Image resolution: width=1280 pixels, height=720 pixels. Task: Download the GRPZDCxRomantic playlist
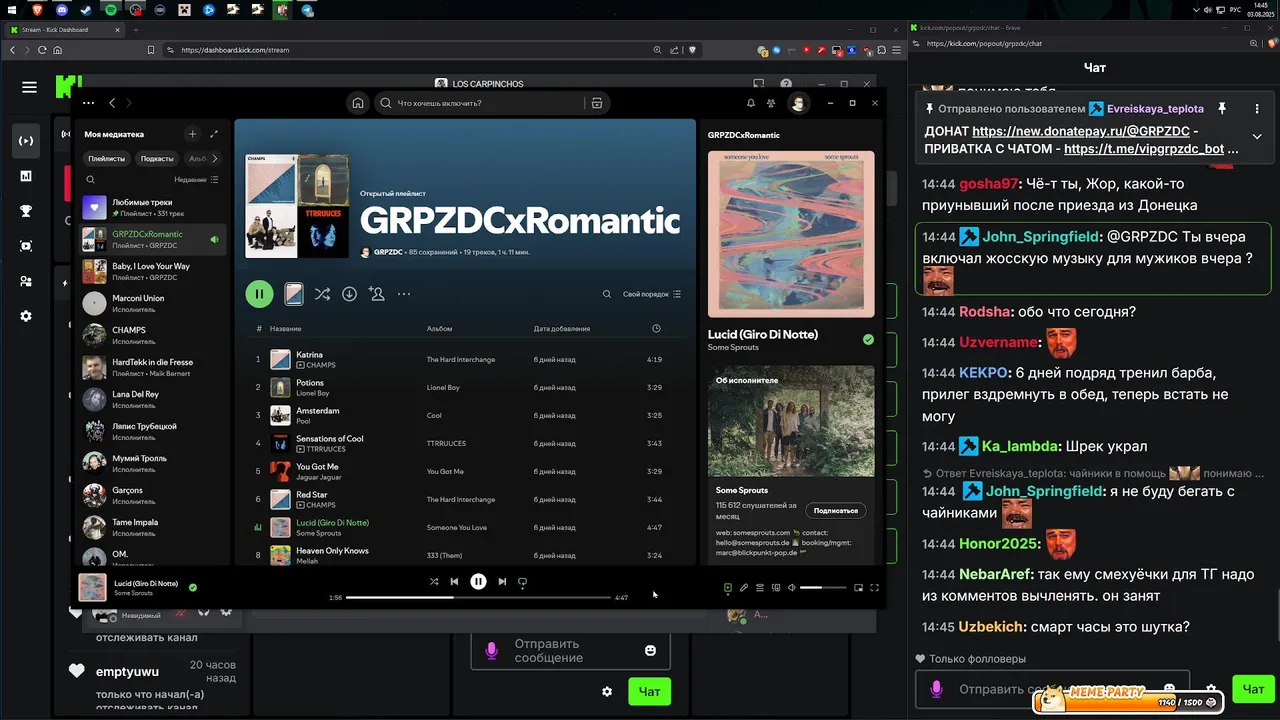tap(349, 294)
